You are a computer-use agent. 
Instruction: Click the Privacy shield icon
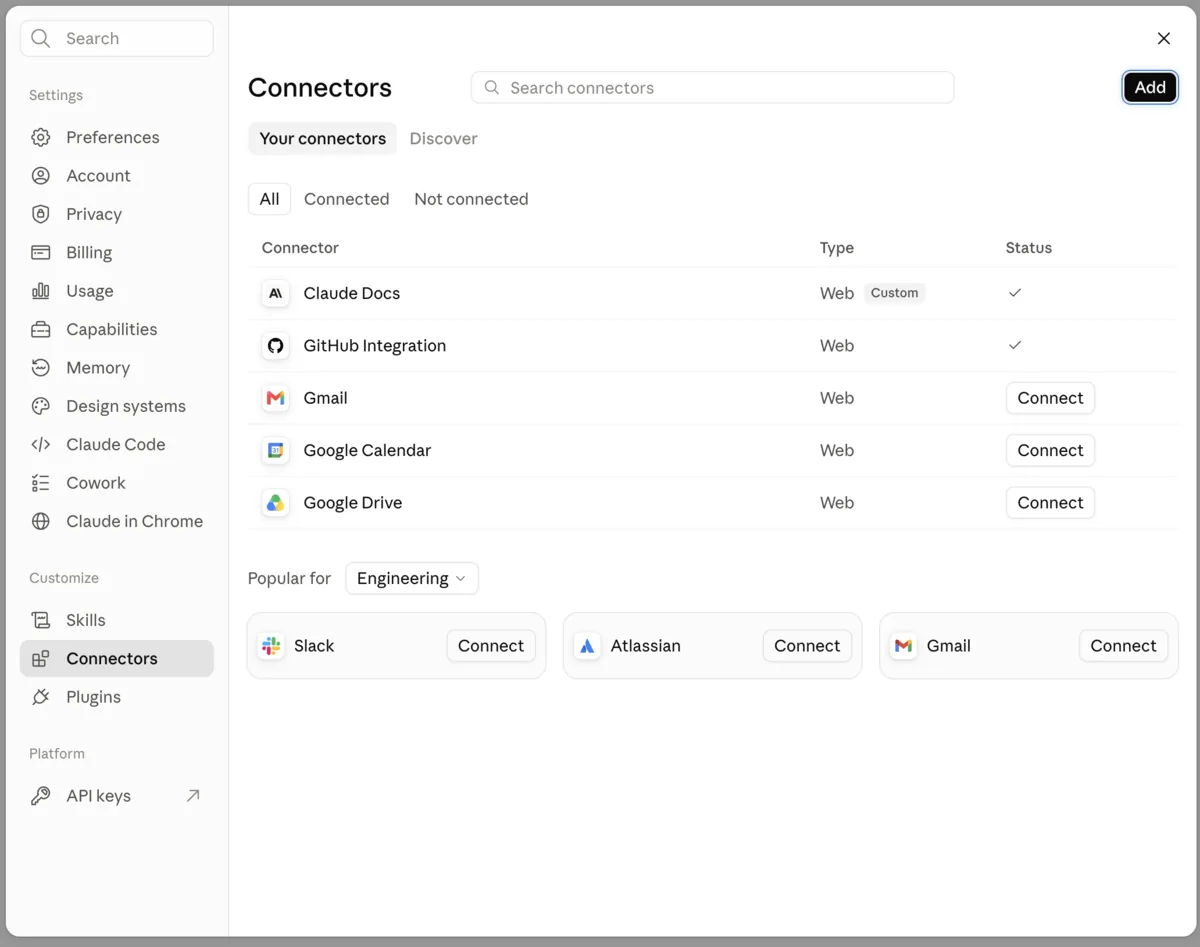(41, 214)
